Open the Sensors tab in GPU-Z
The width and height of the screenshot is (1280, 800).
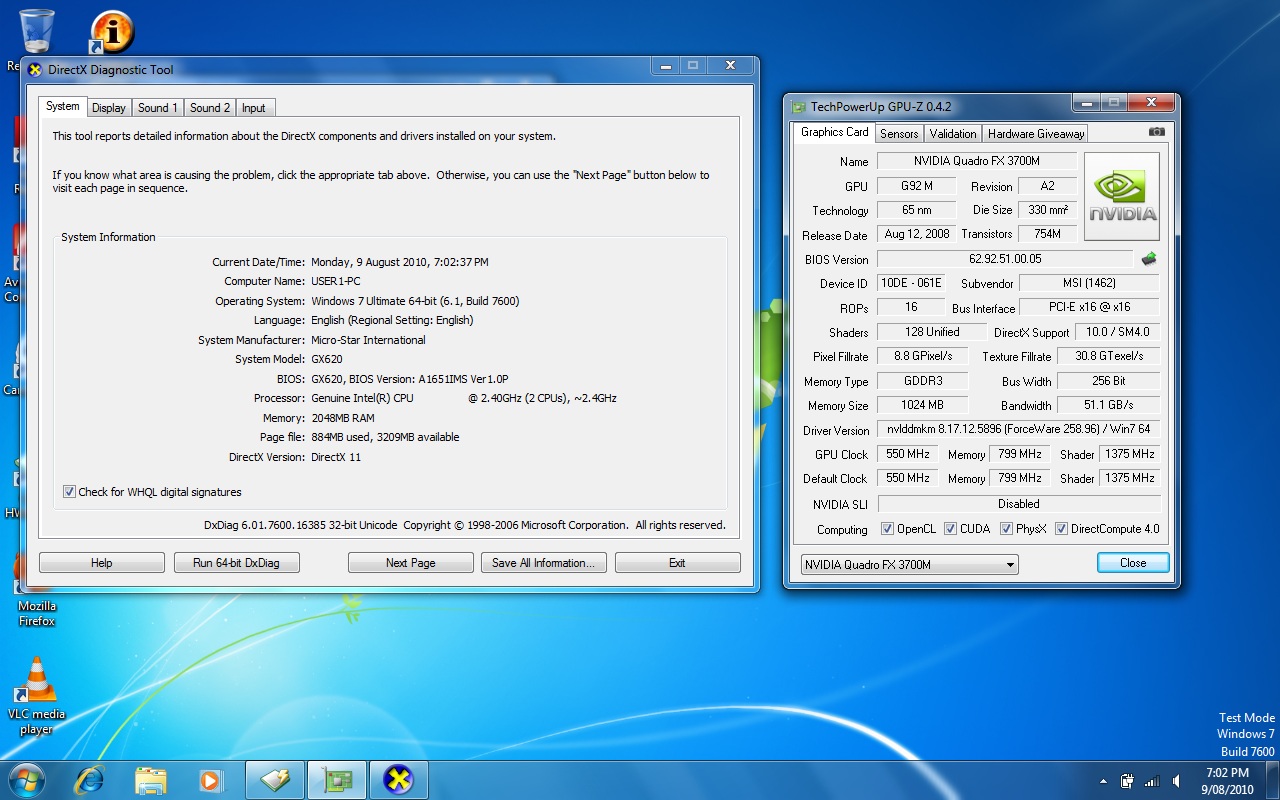[x=899, y=134]
